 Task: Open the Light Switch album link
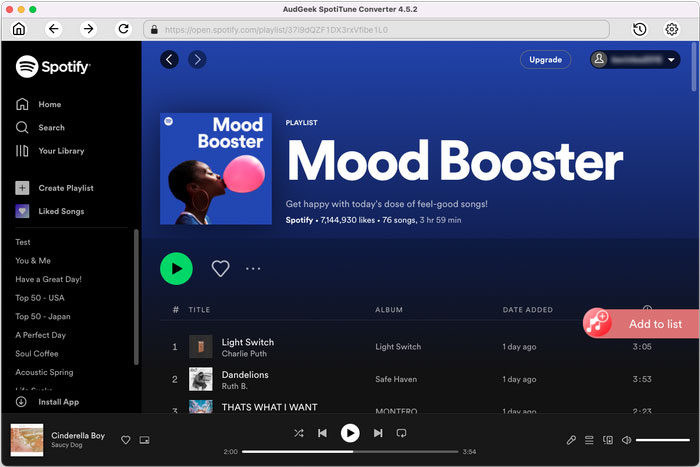click(398, 347)
